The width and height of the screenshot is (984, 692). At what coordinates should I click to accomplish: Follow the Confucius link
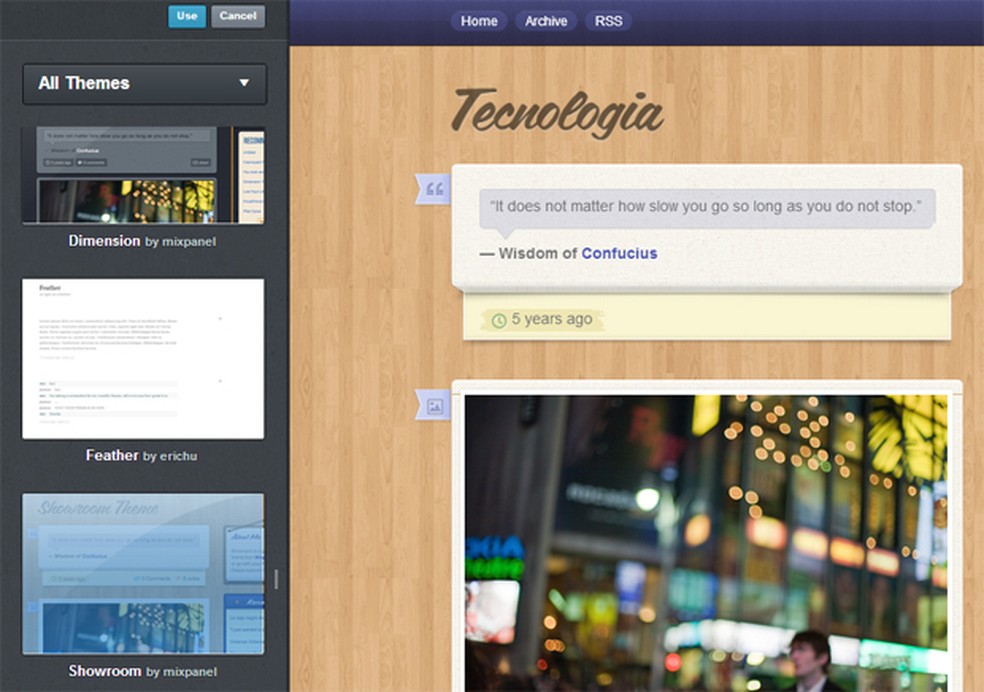tap(619, 253)
